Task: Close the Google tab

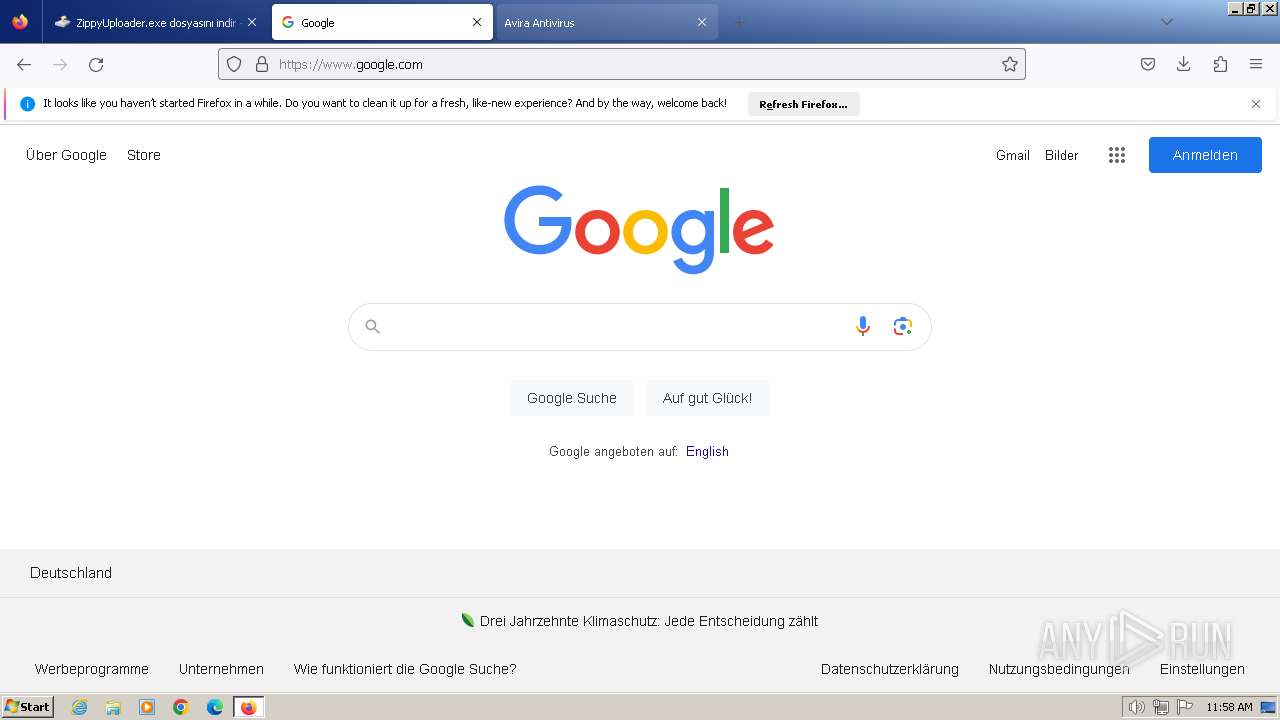Action: [477, 22]
